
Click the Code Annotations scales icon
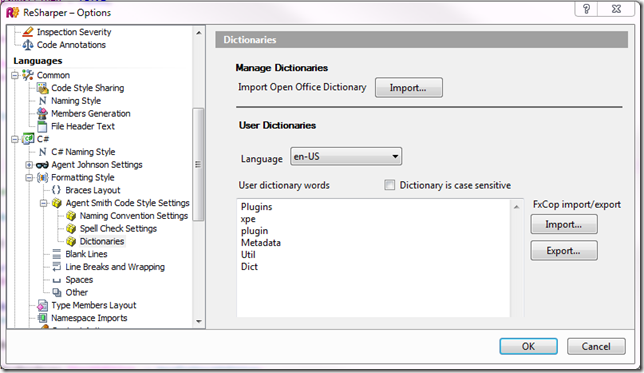28,44
